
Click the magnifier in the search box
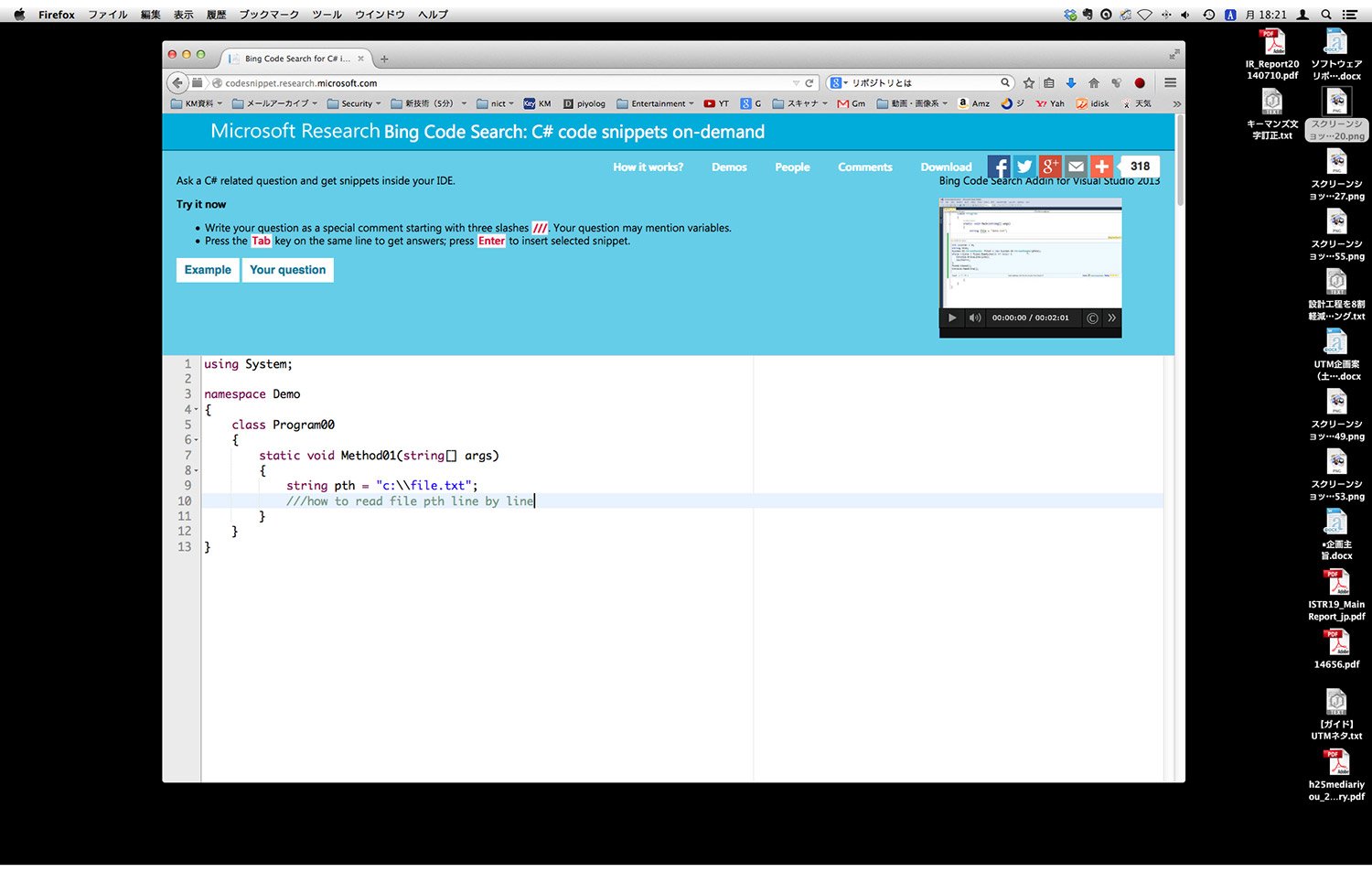[1005, 83]
